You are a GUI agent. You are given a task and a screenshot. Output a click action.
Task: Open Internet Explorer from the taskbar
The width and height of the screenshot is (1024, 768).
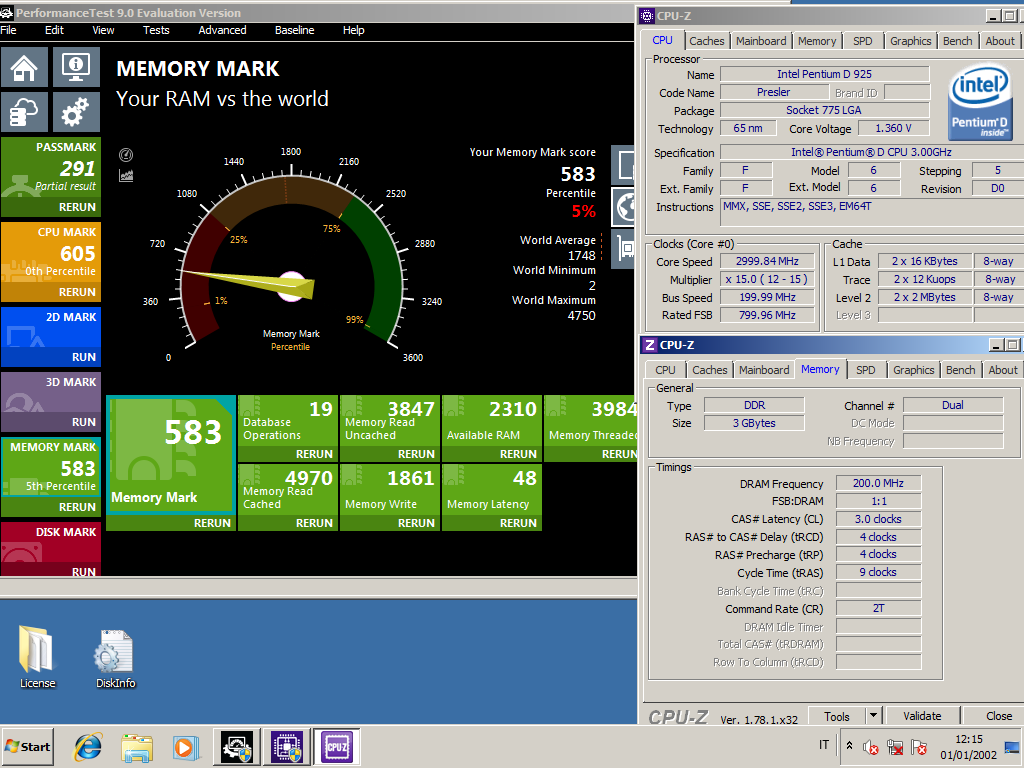[88, 746]
